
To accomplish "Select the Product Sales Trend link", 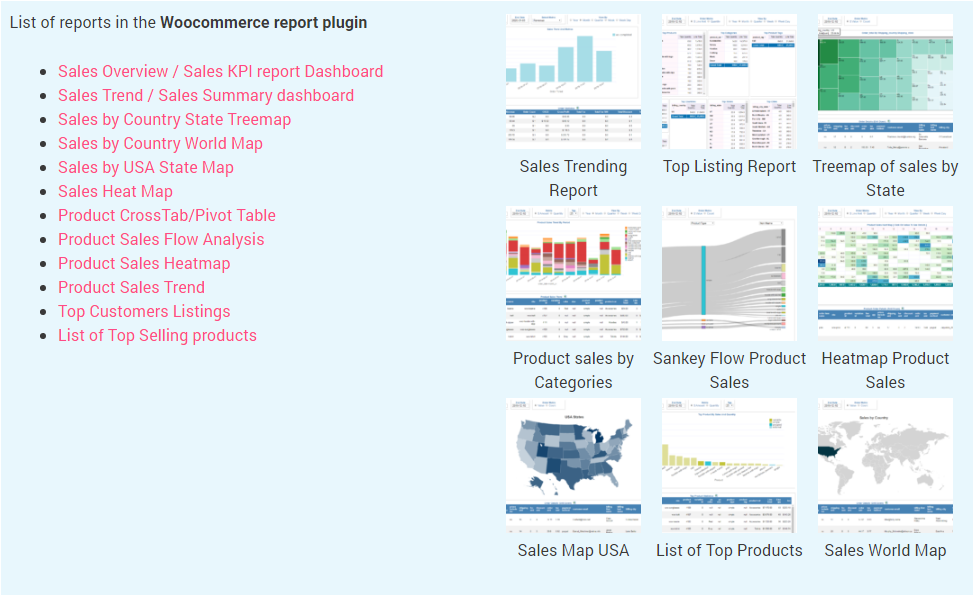I will point(132,288).
